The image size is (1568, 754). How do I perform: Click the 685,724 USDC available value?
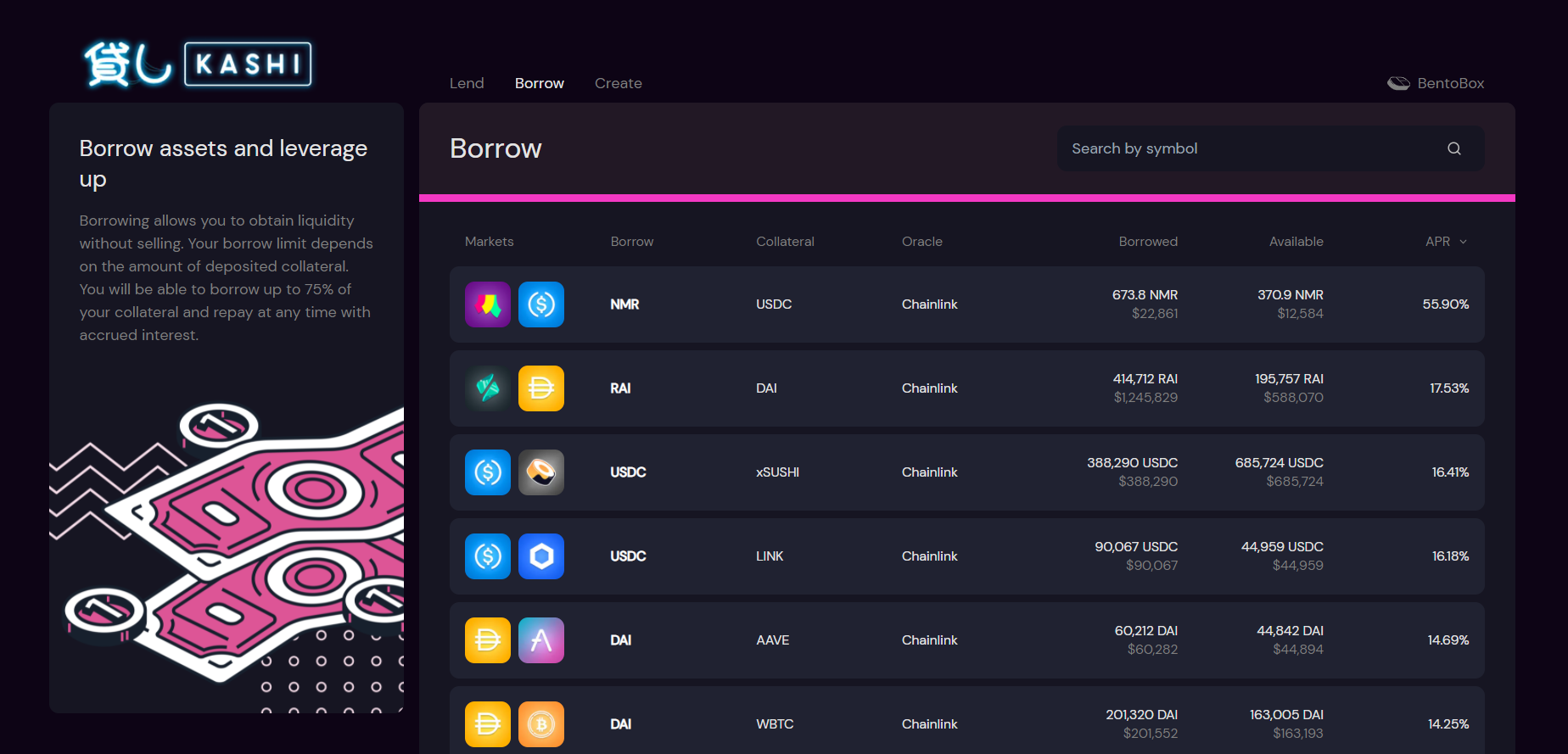(x=1280, y=463)
